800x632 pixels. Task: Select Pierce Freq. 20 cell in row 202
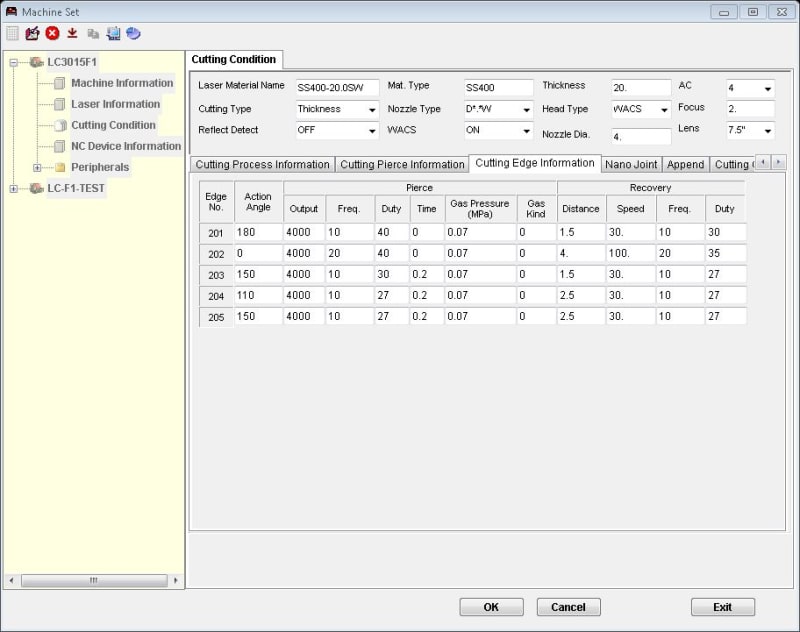click(349, 253)
